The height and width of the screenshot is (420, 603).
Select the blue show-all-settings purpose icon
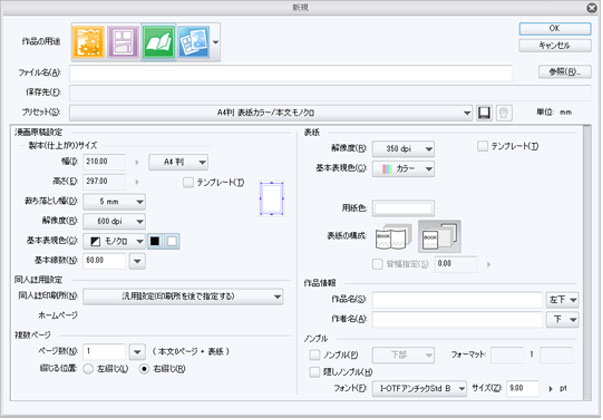click(x=193, y=42)
